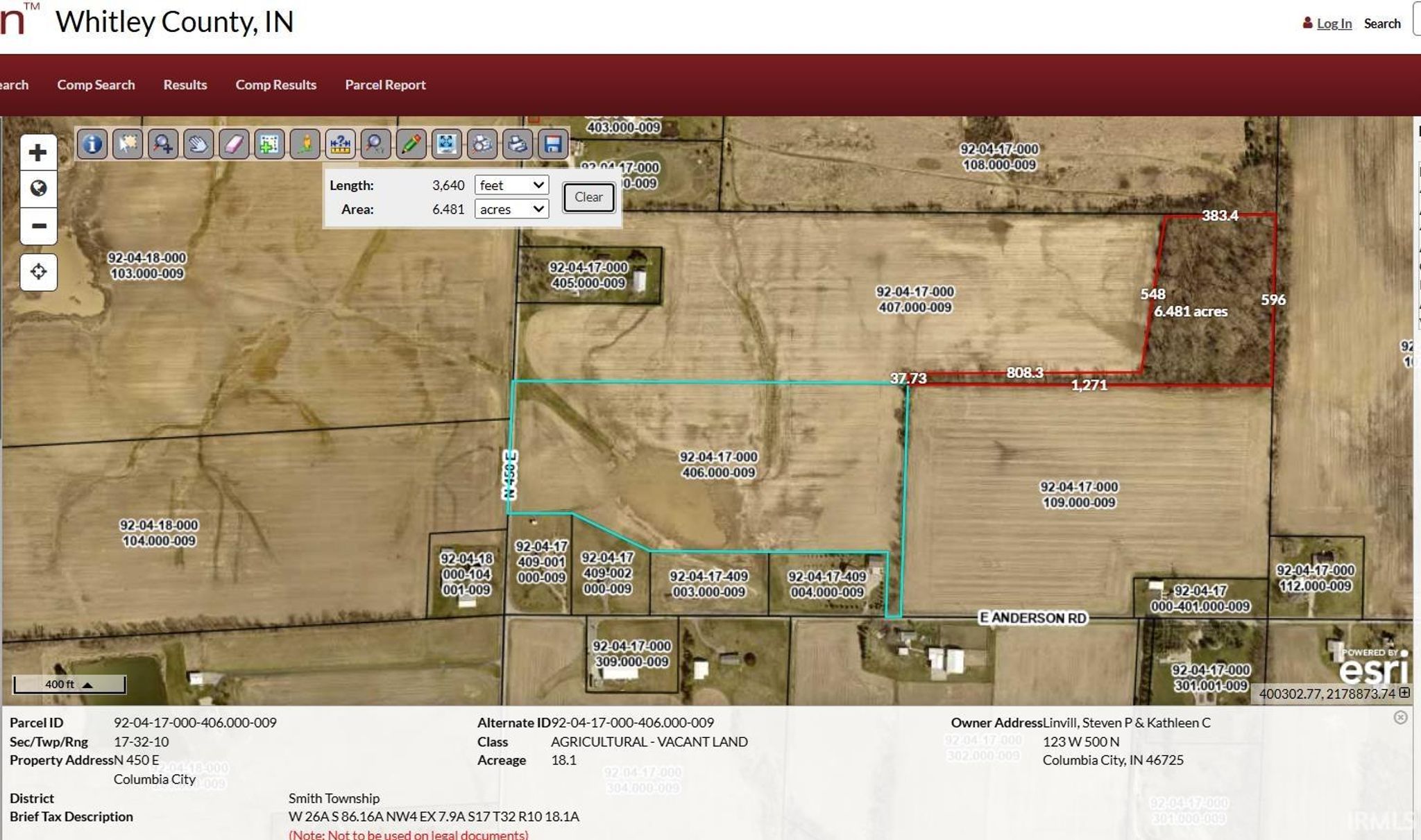Image resolution: width=1421 pixels, height=840 pixels.
Task: Select the Identify info tool
Action: pyautogui.click(x=92, y=144)
